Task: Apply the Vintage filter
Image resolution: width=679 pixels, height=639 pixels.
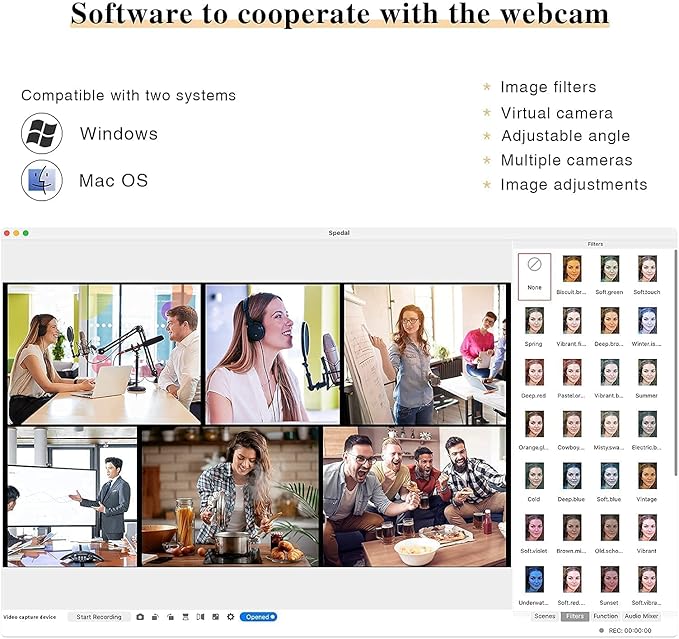Action: pos(647,477)
